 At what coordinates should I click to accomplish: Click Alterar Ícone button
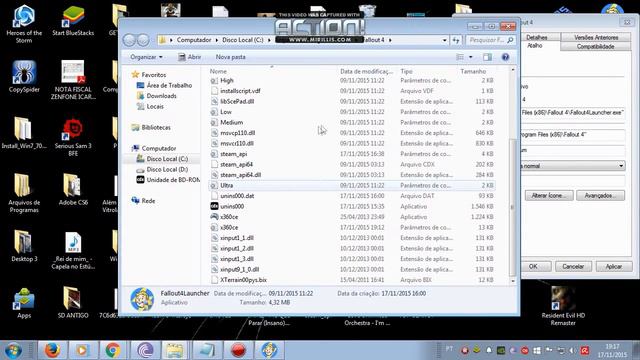(549, 196)
